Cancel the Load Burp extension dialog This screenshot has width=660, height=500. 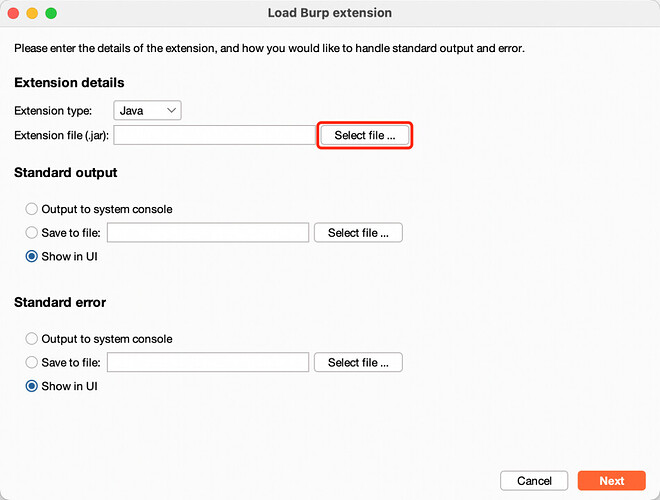534,481
